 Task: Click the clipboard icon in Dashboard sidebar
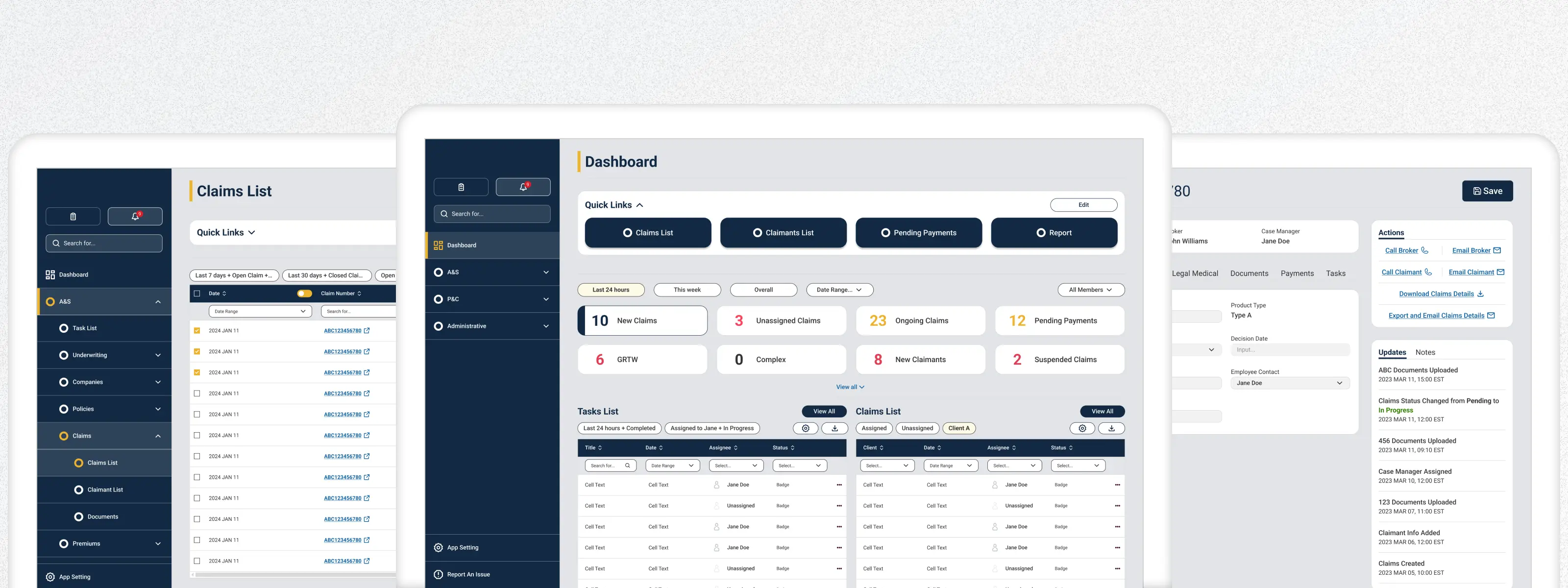(x=461, y=187)
